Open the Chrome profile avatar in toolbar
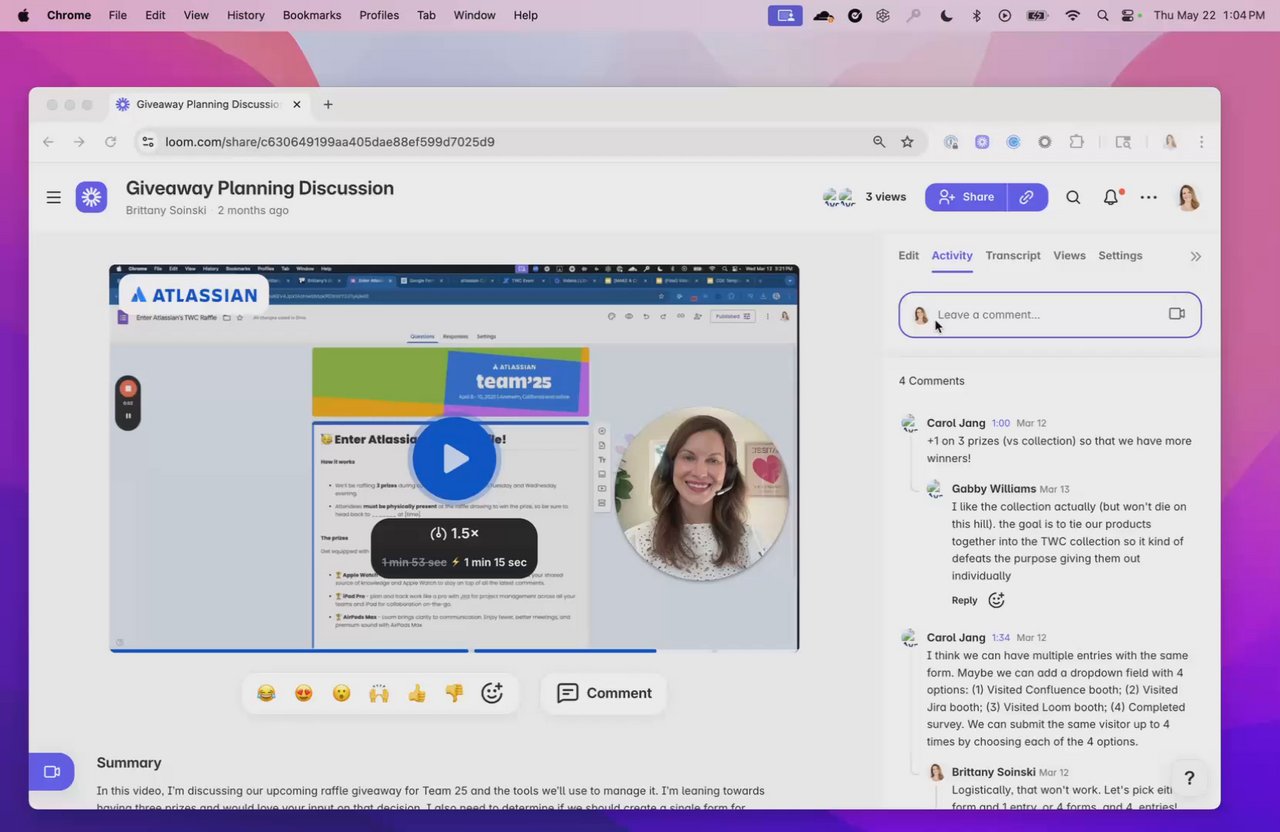This screenshot has width=1280, height=832. [x=1170, y=142]
